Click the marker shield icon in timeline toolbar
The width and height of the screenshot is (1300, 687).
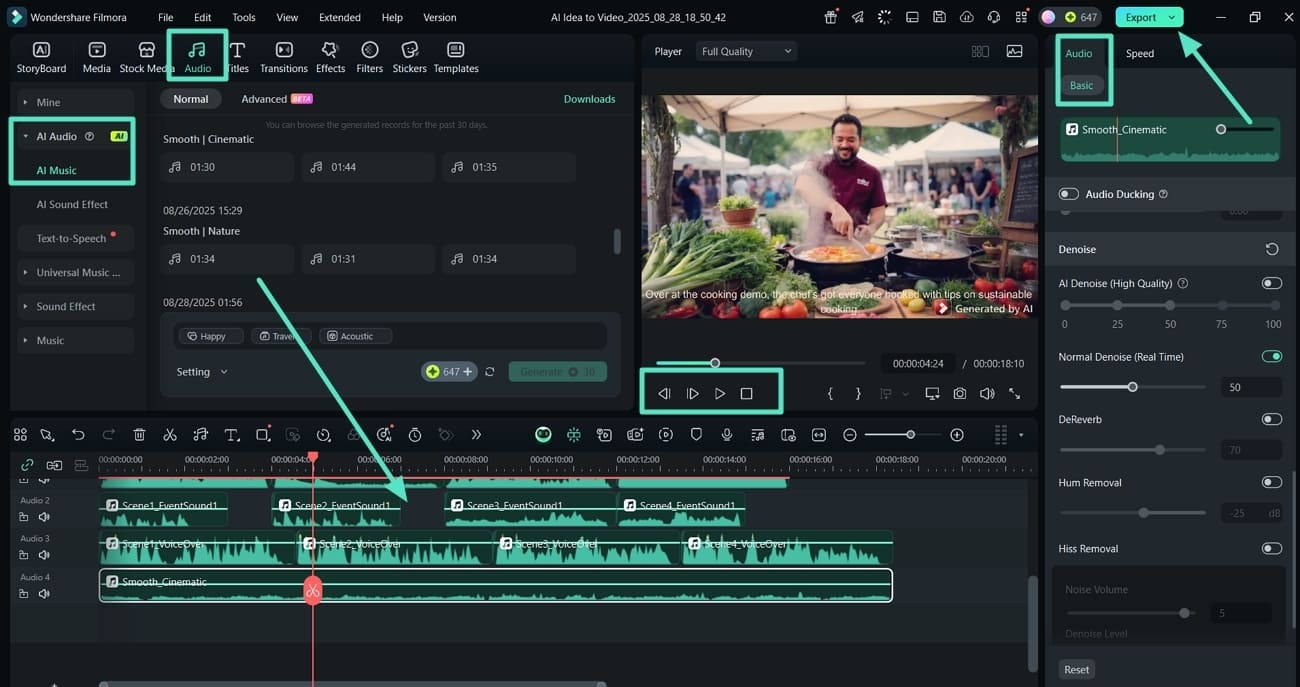pos(696,435)
